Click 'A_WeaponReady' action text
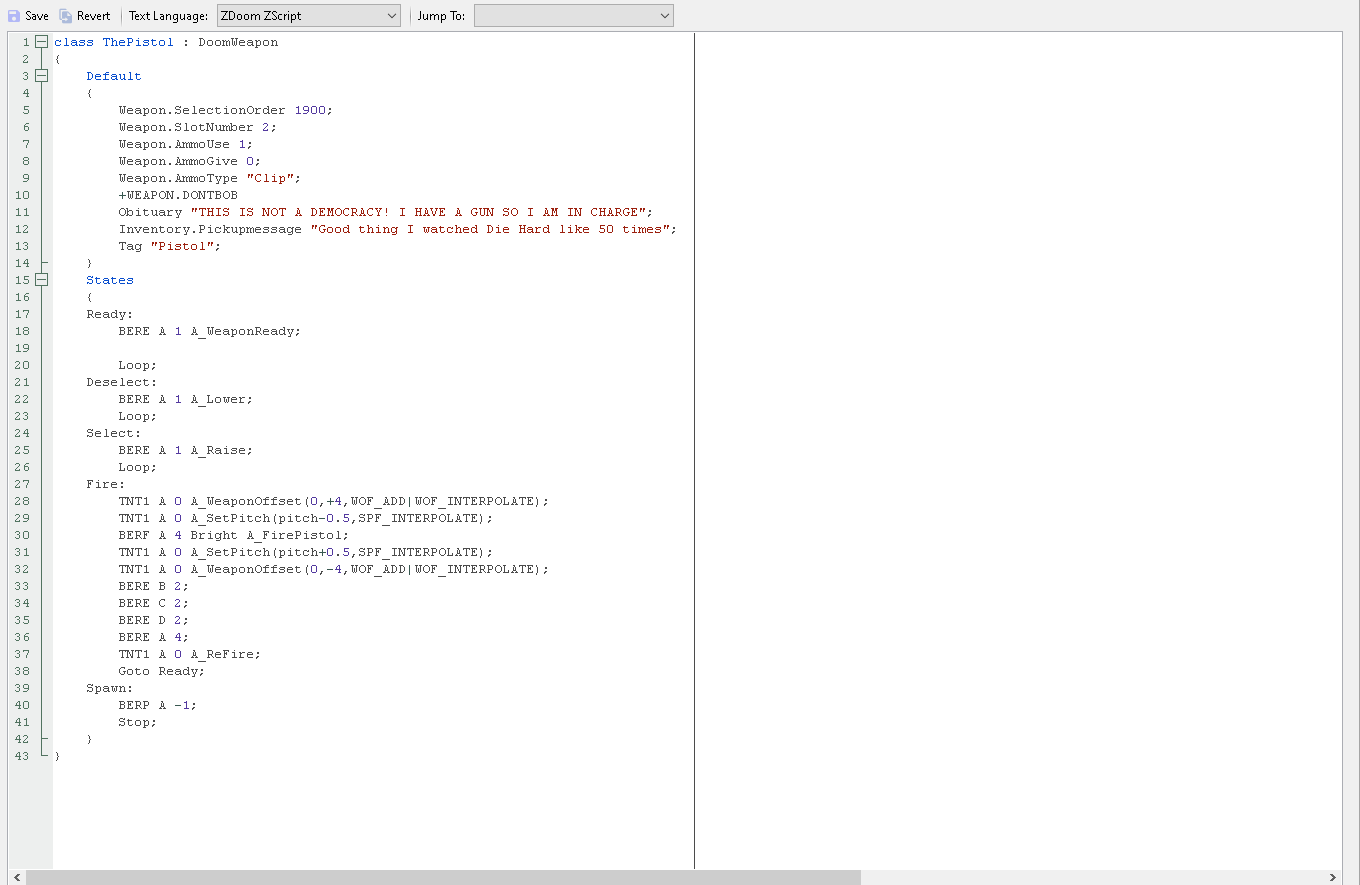This screenshot has height=885, width=1360. 242,331
